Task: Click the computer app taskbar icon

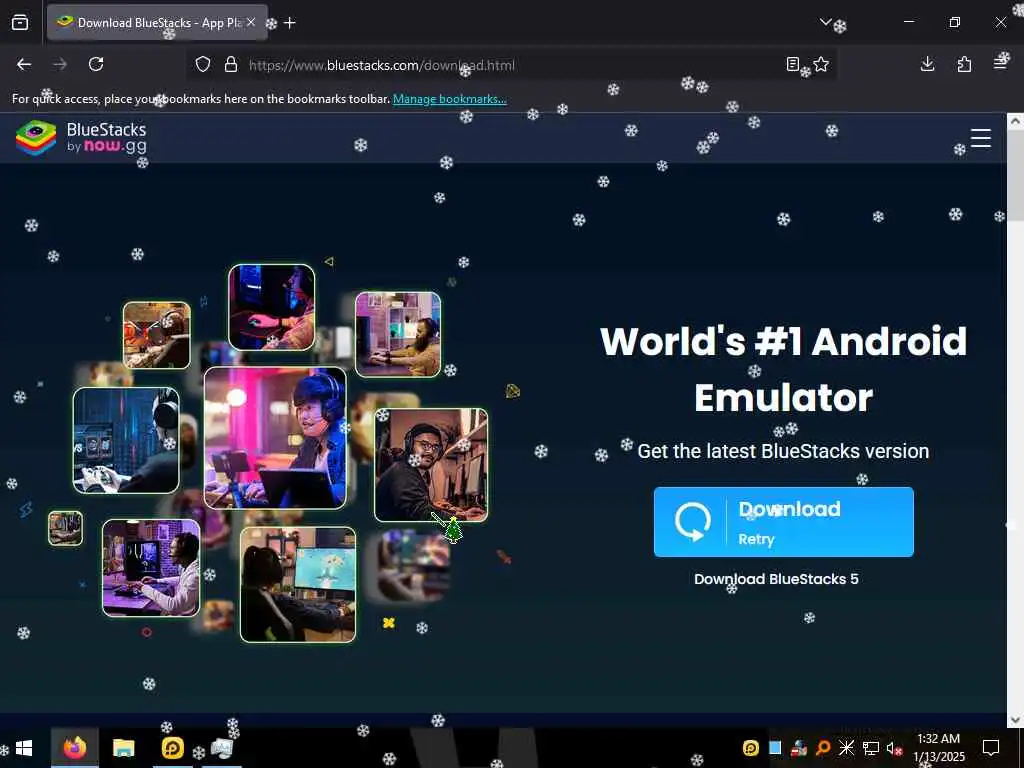Action: (x=221, y=748)
